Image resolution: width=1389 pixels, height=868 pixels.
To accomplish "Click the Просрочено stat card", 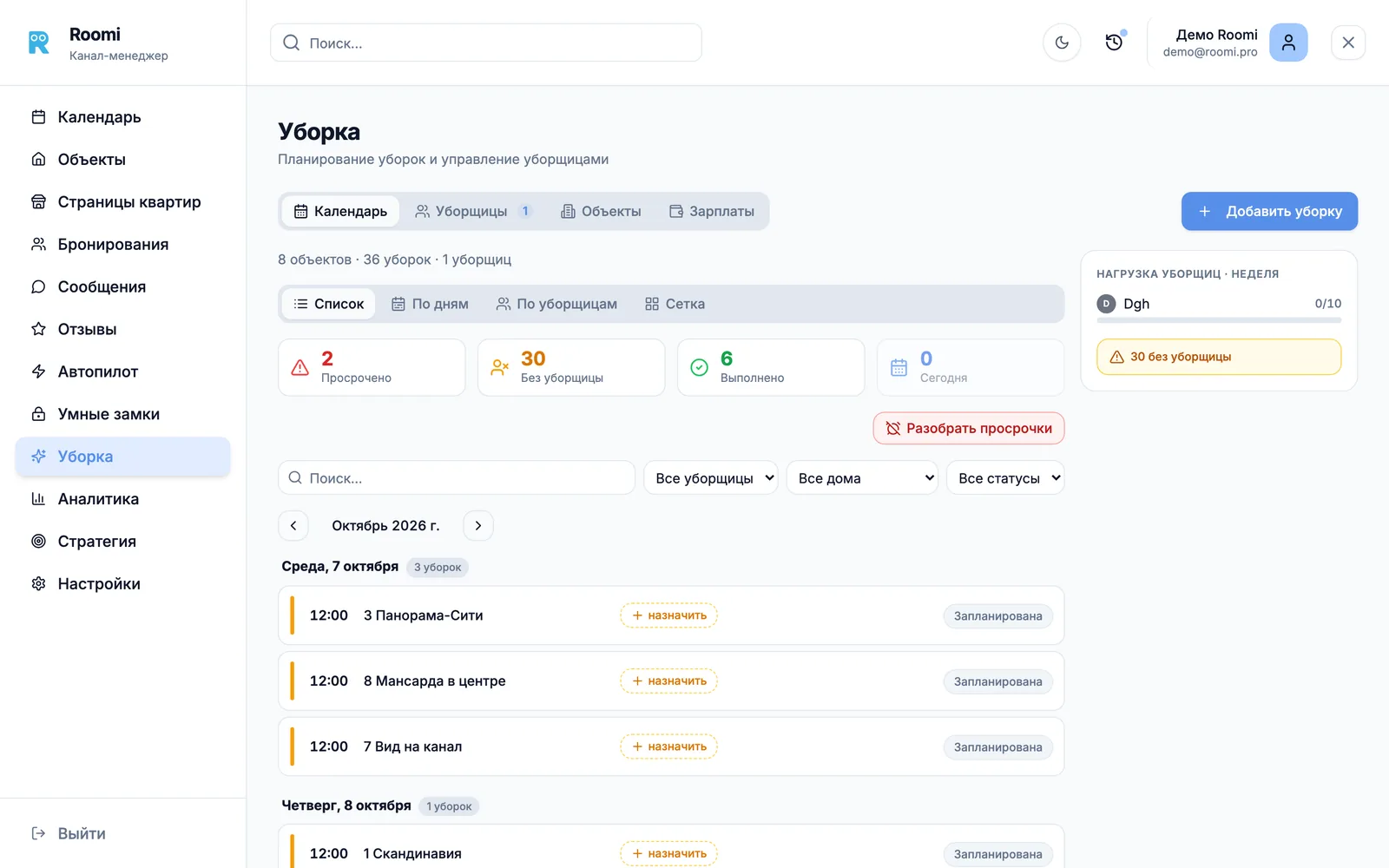I will 372,367.
